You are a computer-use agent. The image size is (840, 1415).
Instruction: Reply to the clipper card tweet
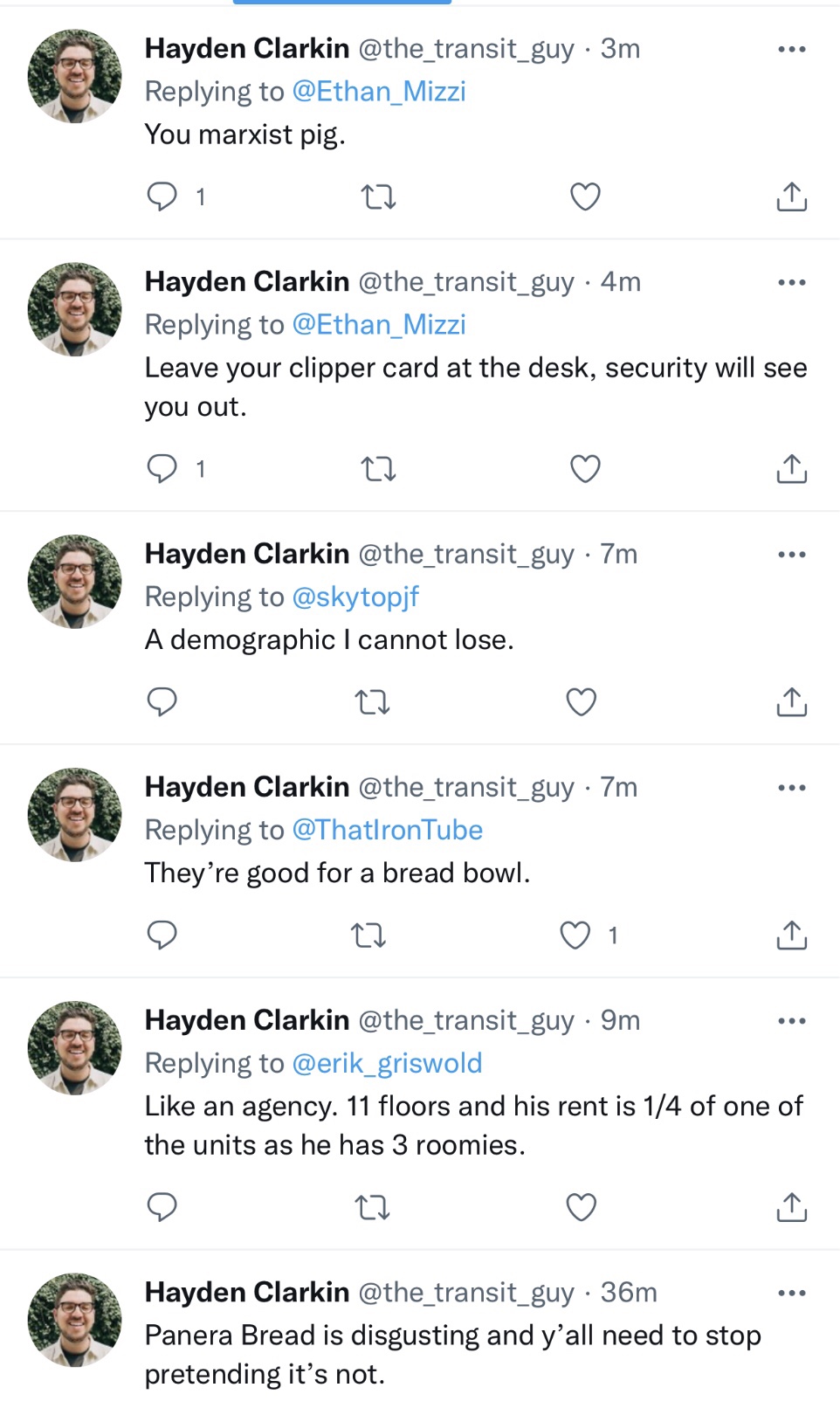(162, 469)
